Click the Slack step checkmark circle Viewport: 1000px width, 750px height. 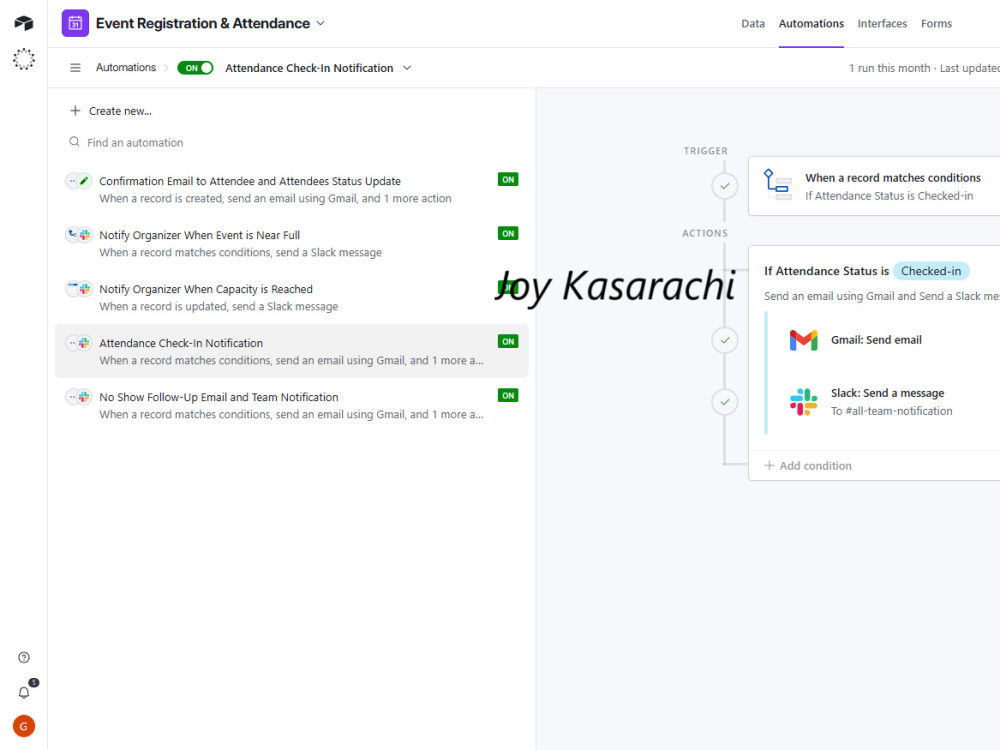[x=724, y=402]
